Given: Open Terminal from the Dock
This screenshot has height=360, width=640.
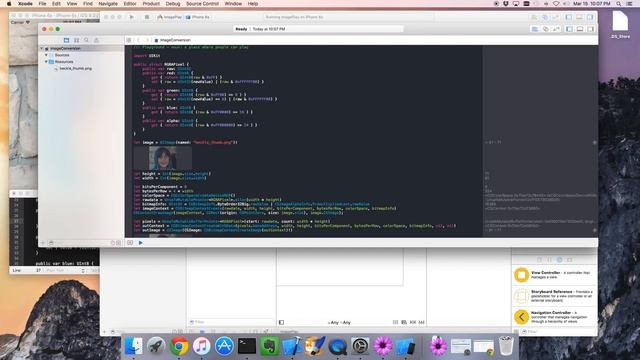Looking at the screenshot, I should tap(247, 346).
